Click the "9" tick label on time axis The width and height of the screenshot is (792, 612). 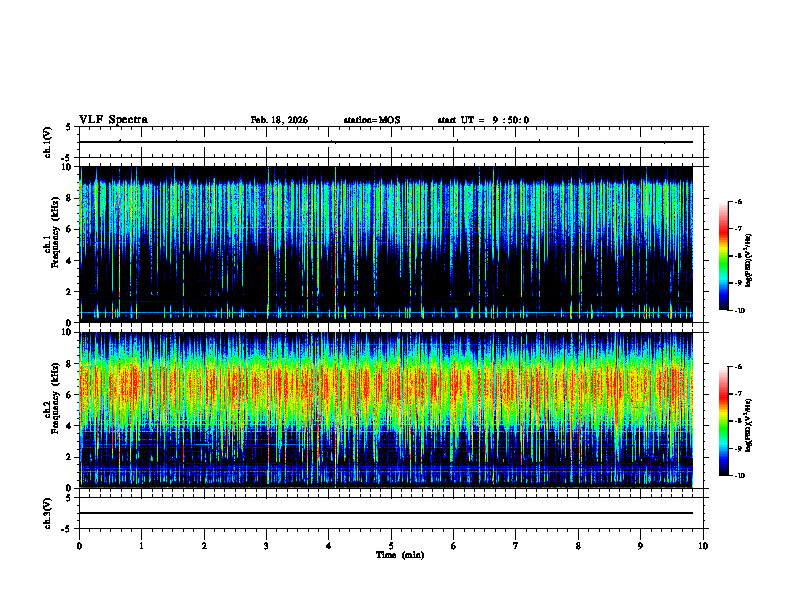click(640, 546)
